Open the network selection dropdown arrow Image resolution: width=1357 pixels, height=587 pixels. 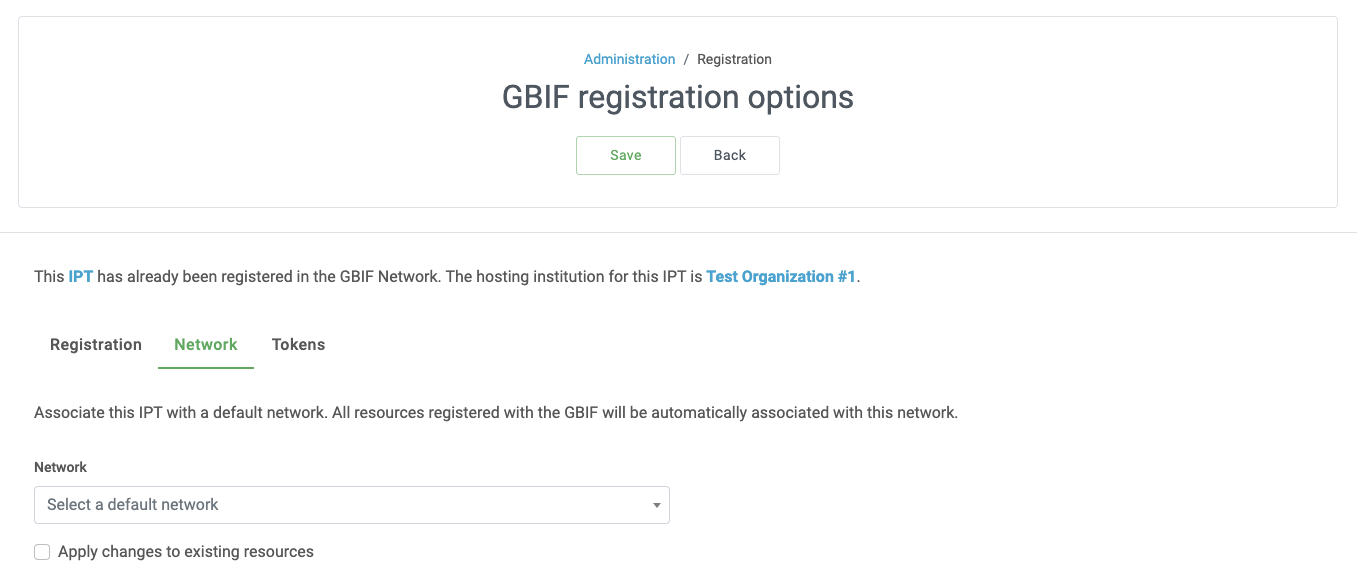(x=657, y=504)
